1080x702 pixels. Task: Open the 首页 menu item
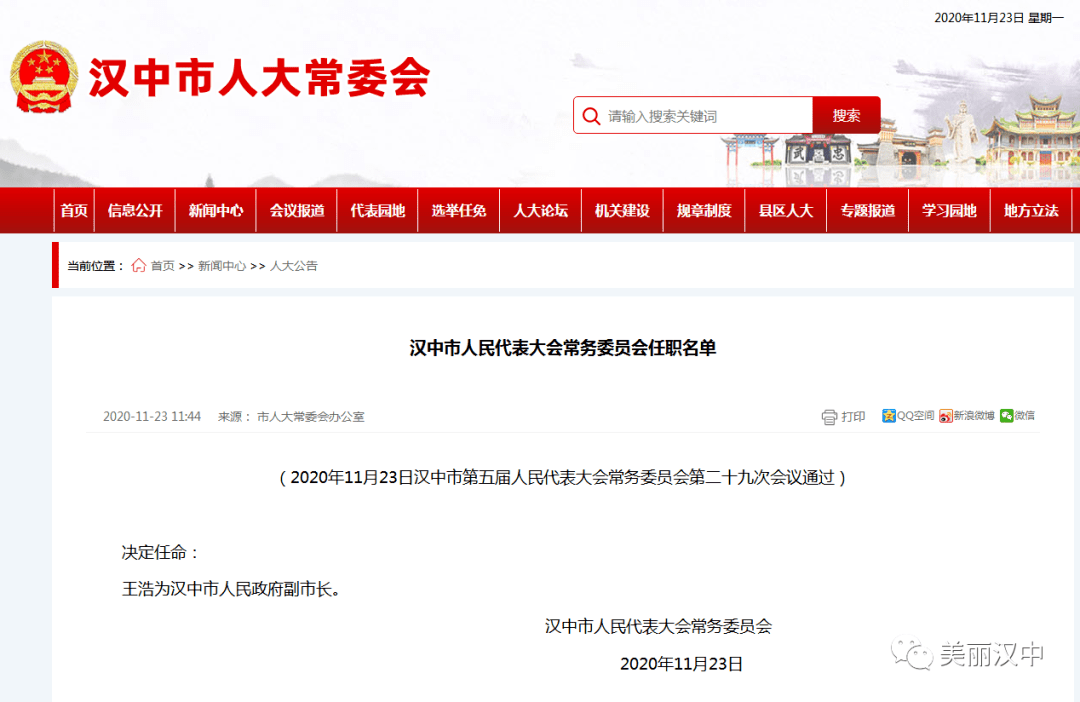click(x=74, y=210)
